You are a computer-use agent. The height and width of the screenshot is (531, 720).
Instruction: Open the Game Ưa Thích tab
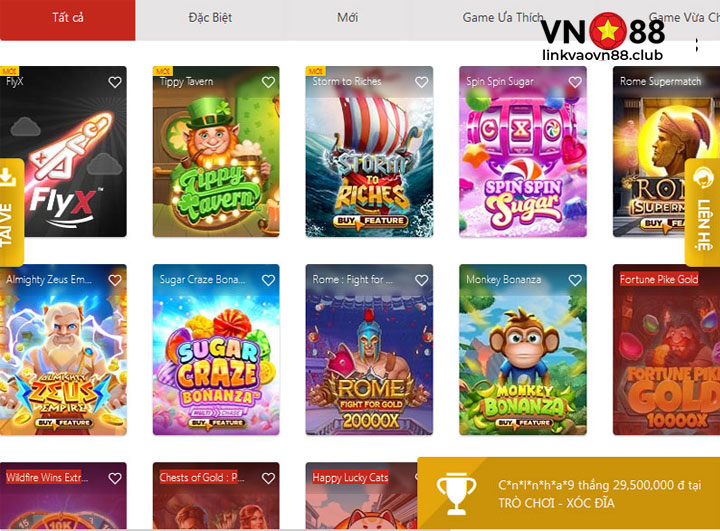tap(503, 18)
